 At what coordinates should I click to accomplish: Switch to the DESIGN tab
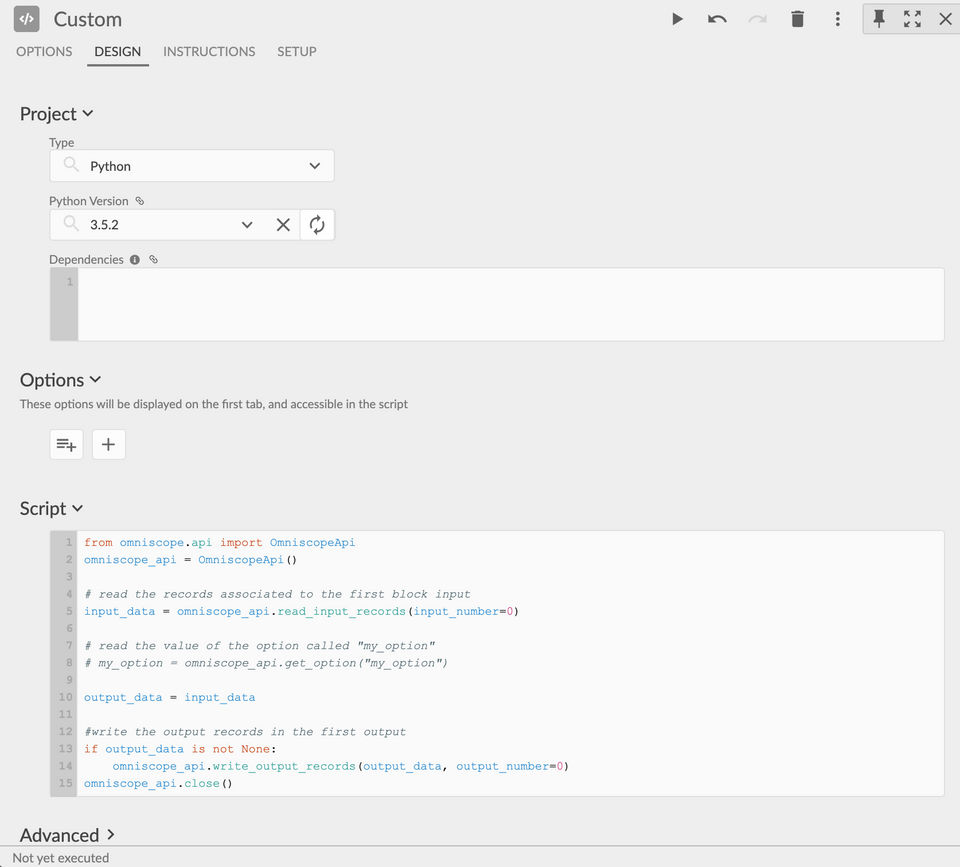coord(118,51)
